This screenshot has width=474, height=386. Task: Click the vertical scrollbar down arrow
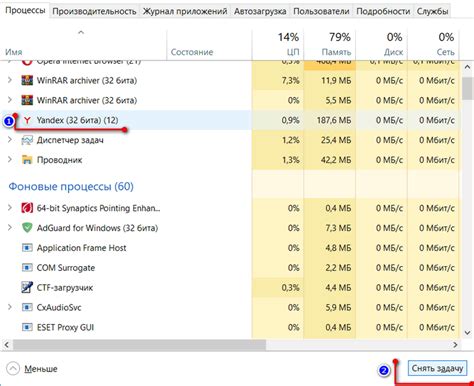point(467,332)
